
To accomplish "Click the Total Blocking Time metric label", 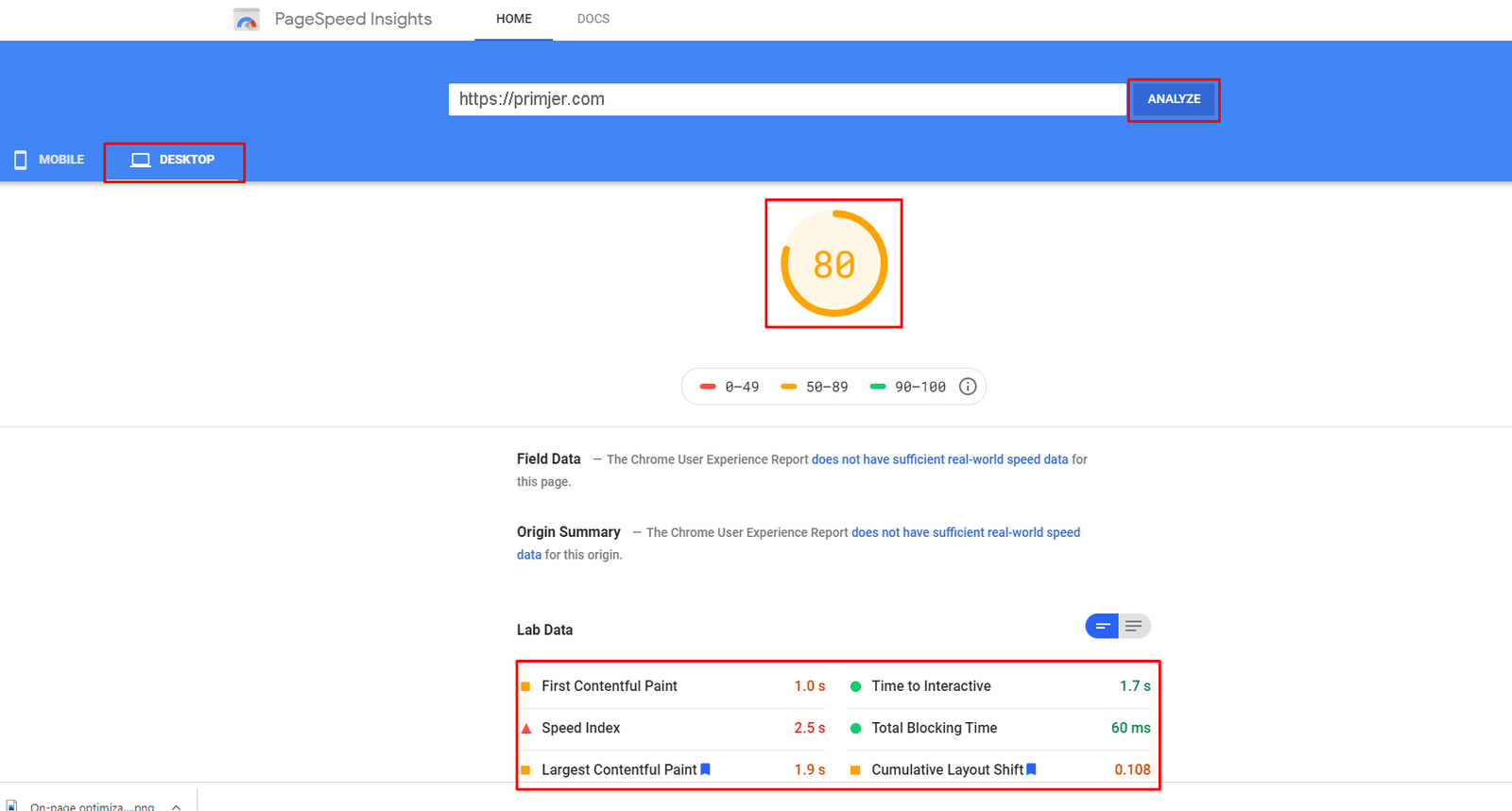I will pyautogui.click(x=935, y=728).
